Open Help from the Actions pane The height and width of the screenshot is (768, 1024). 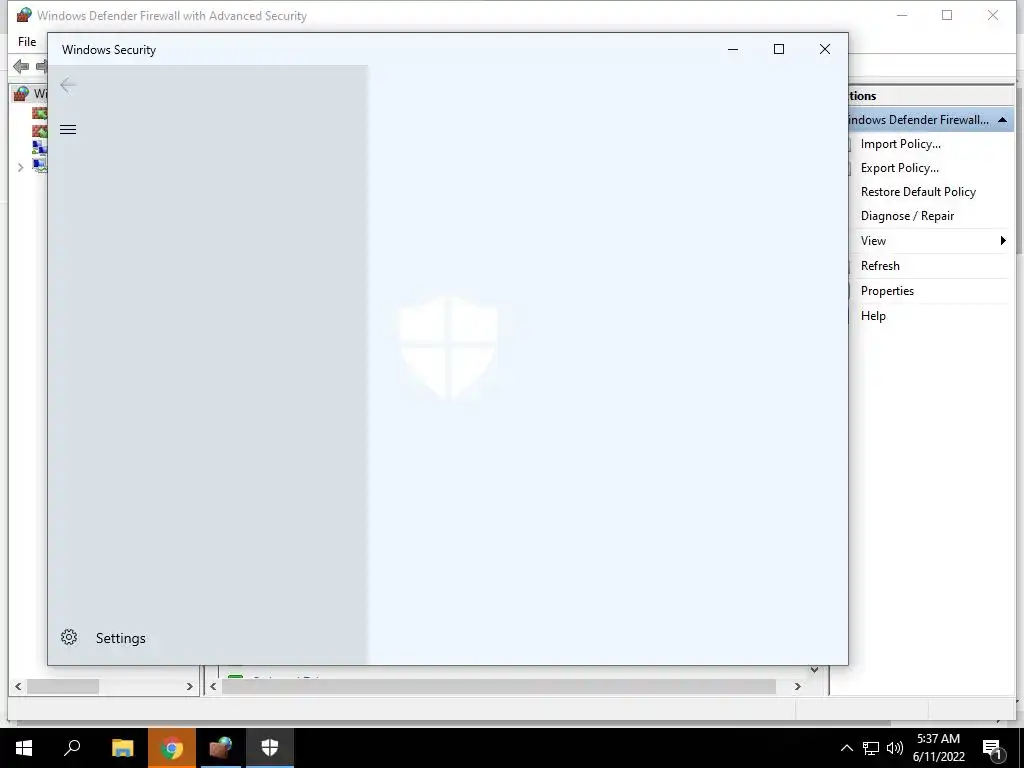tap(873, 315)
